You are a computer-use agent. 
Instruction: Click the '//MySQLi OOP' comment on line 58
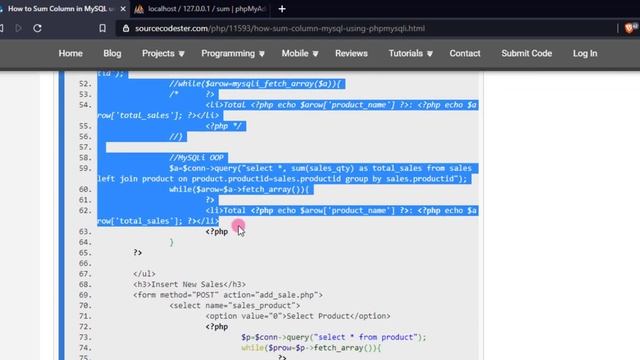[x=196, y=158]
